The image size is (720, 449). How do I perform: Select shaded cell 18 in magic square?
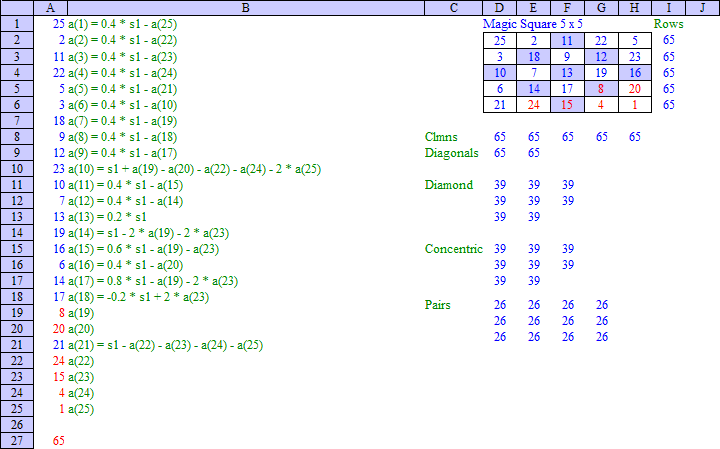point(534,56)
